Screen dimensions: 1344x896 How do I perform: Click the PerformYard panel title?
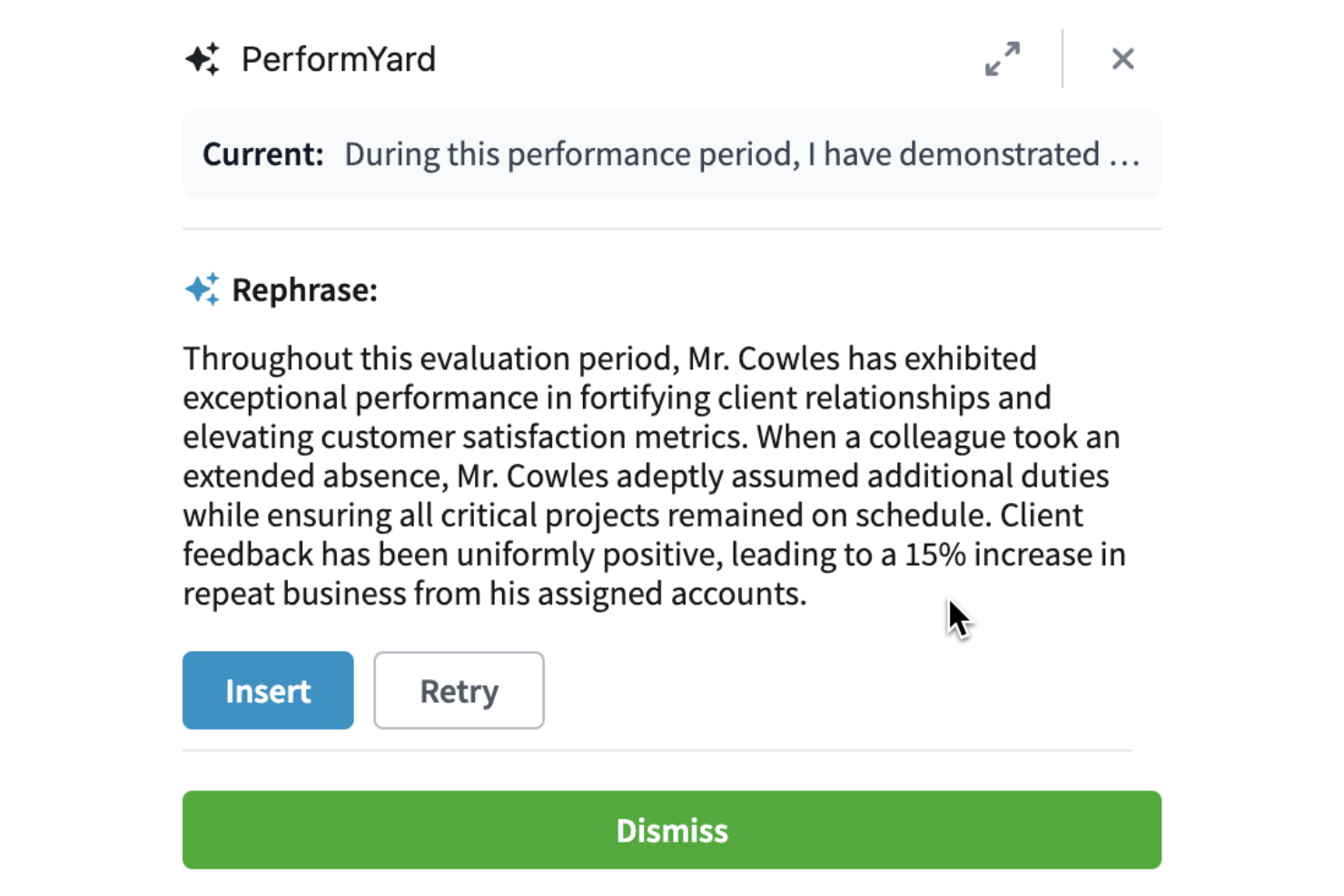coord(338,60)
